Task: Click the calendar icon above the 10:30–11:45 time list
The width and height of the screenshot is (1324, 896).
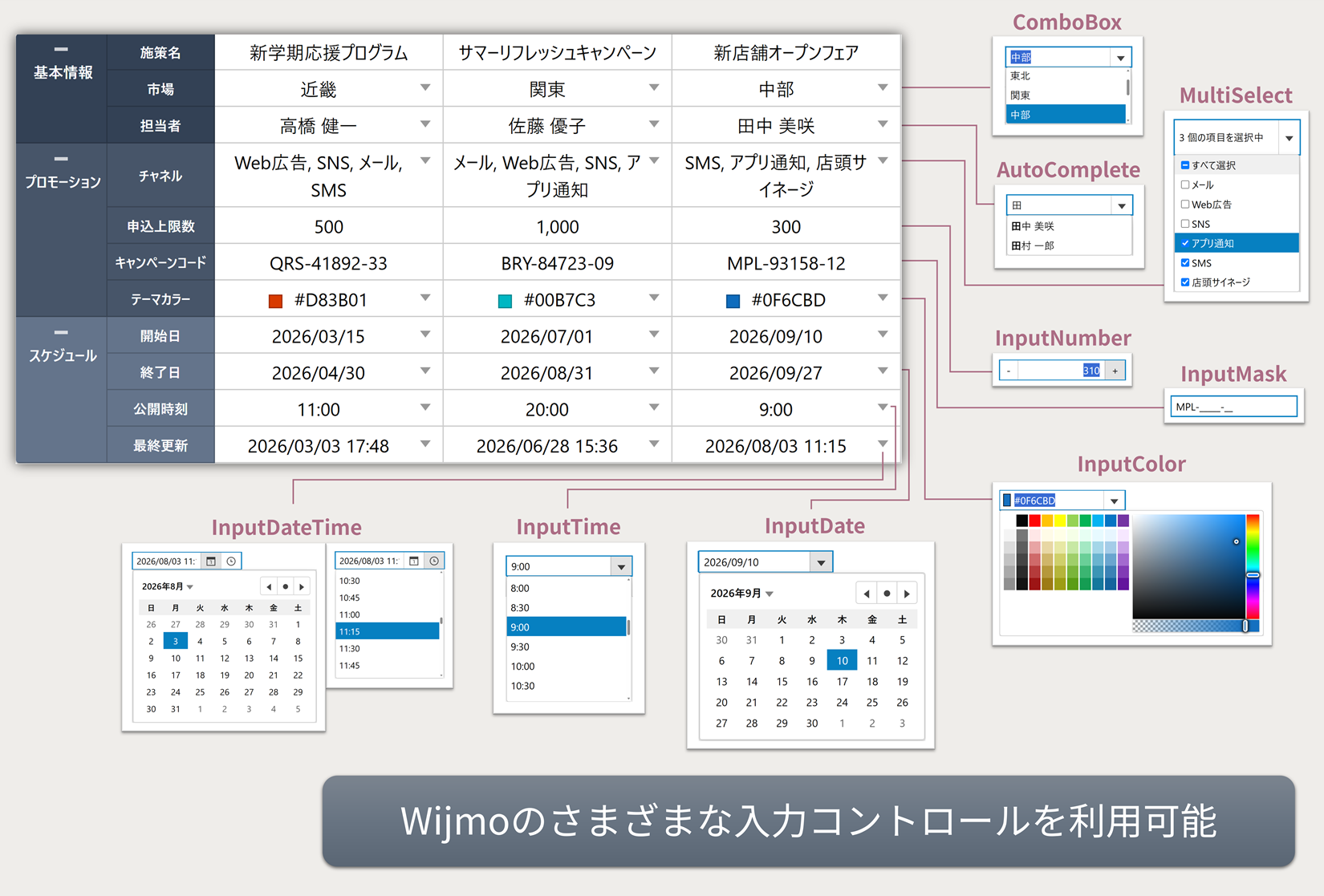Action: pyautogui.click(x=414, y=561)
